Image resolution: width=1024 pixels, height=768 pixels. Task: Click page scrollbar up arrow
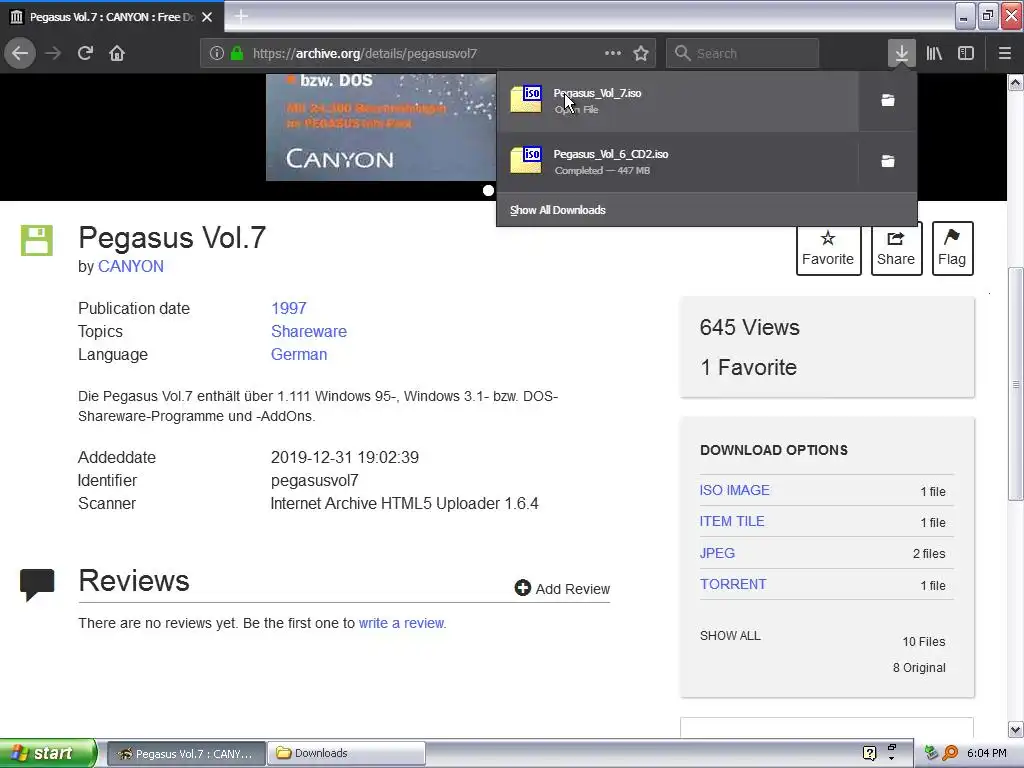tap(1015, 82)
